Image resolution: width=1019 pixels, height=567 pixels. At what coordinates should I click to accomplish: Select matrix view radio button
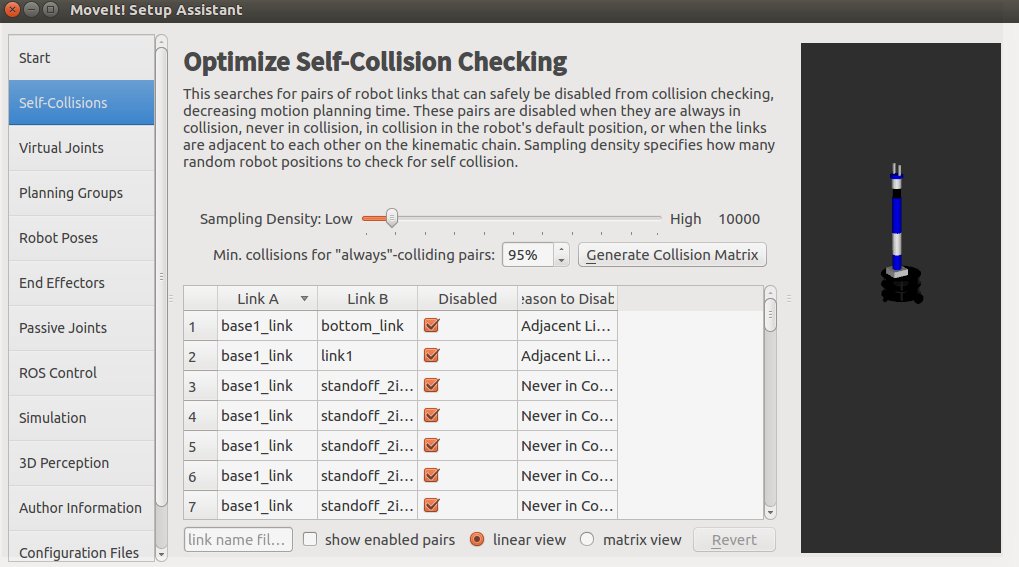(587, 540)
